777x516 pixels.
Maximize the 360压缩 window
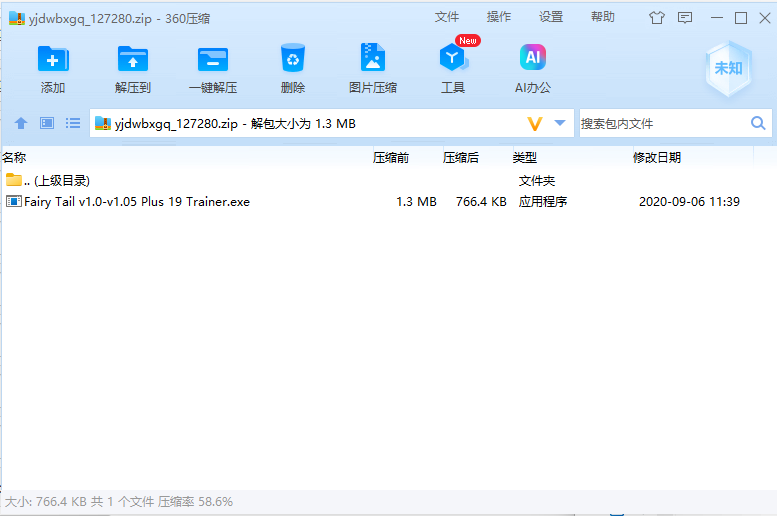click(x=741, y=18)
